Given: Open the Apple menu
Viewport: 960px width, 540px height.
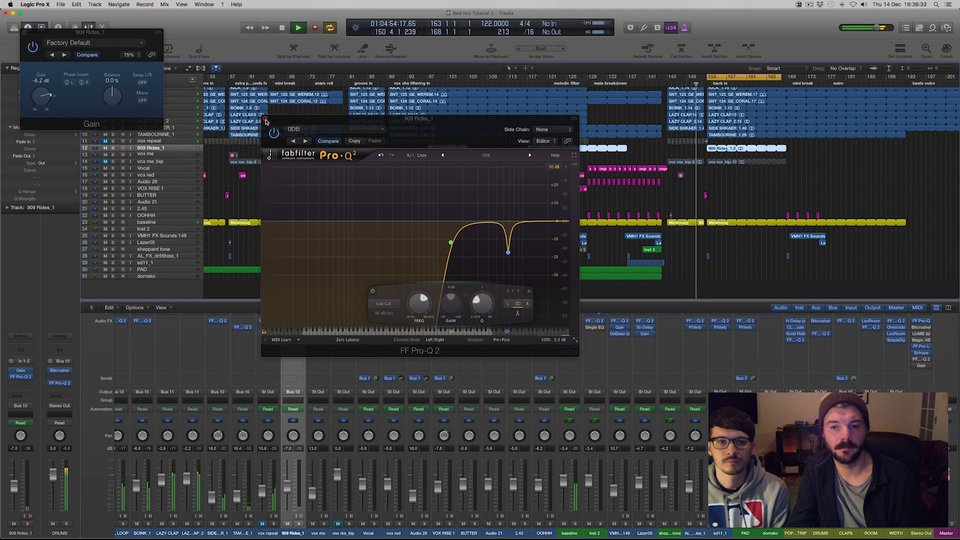Looking at the screenshot, I should click(10, 4).
